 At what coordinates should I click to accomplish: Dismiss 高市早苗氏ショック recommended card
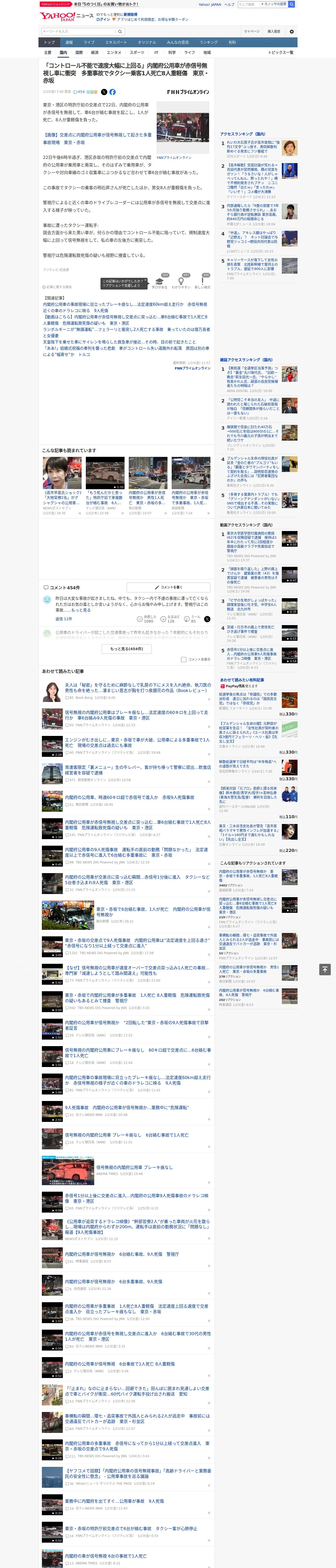pos(79,513)
